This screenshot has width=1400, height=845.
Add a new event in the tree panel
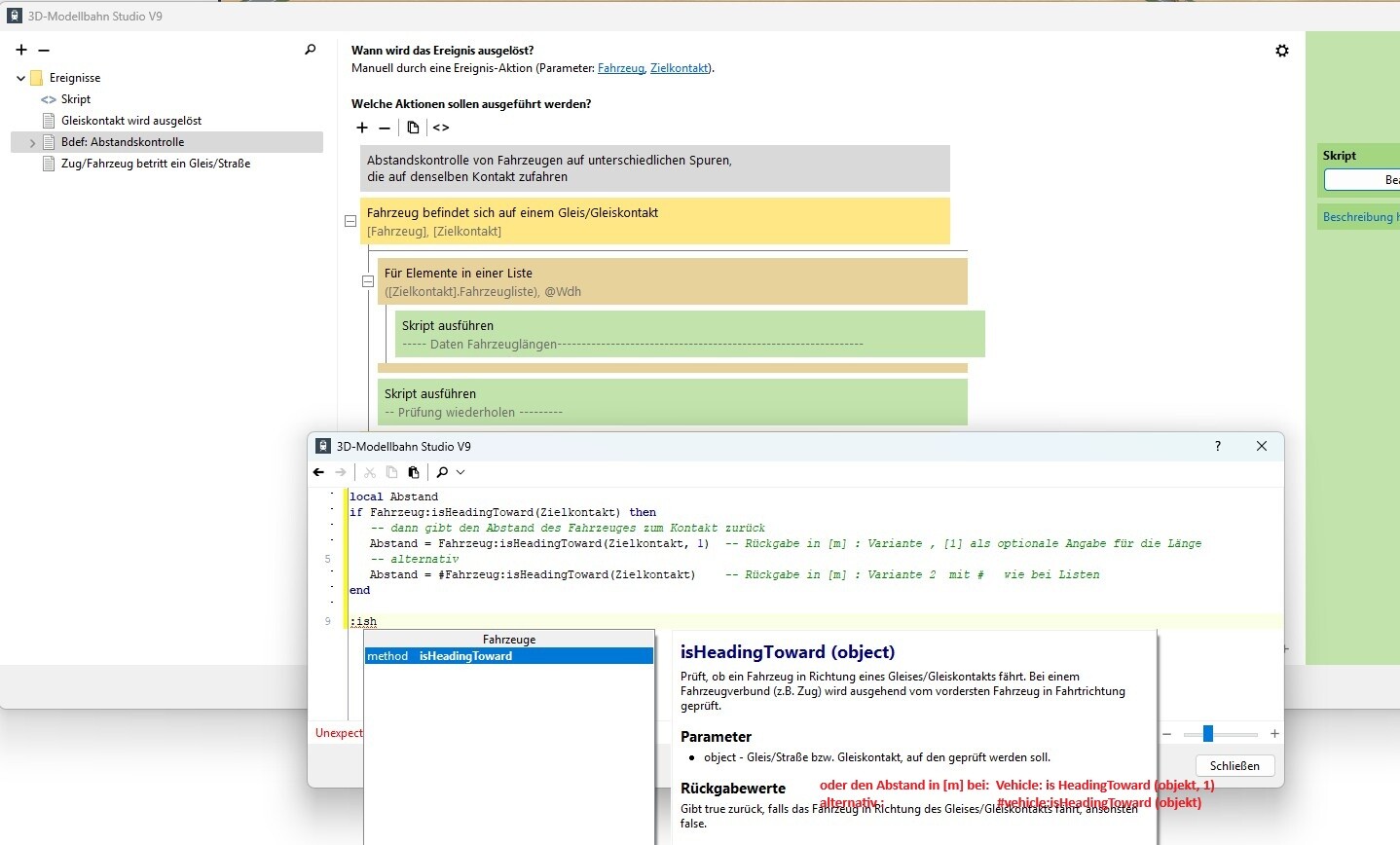pos(21,50)
